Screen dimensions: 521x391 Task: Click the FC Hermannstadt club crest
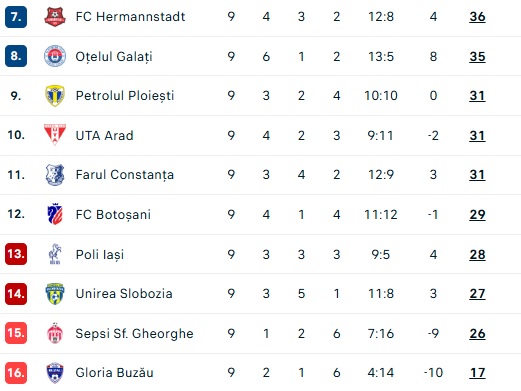[55, 17]
